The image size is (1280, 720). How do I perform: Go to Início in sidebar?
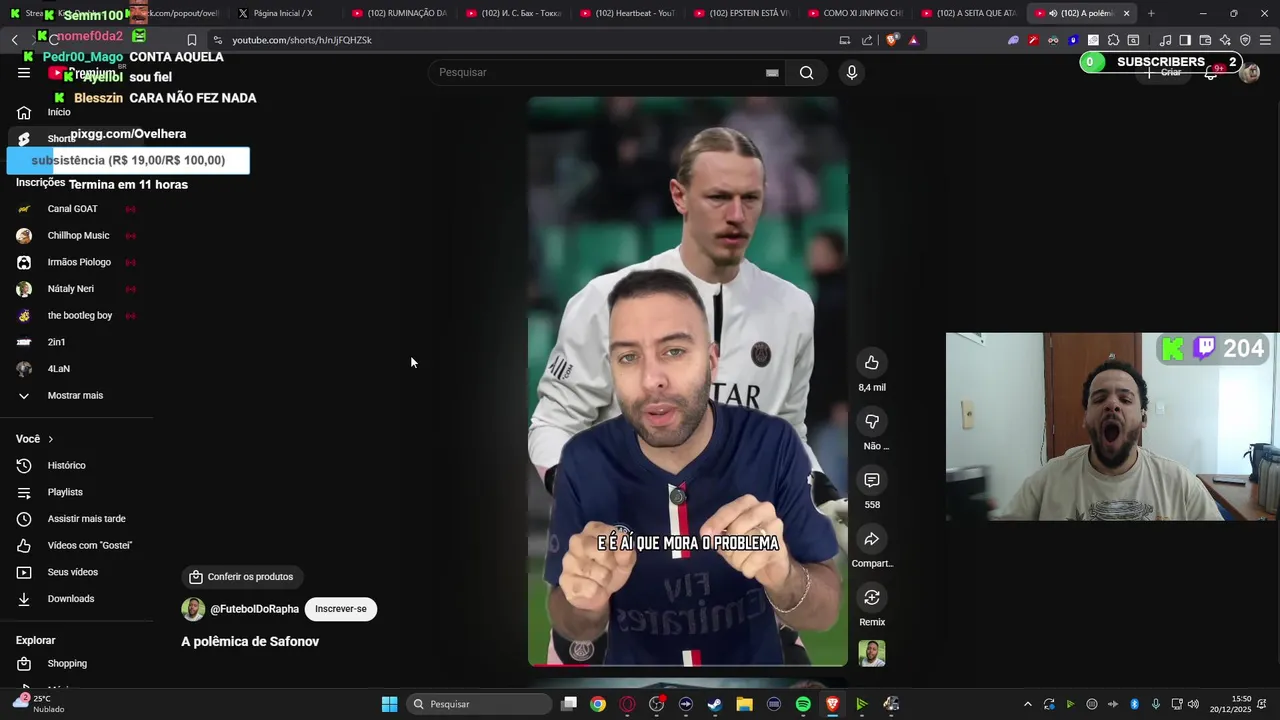(59, 112)
